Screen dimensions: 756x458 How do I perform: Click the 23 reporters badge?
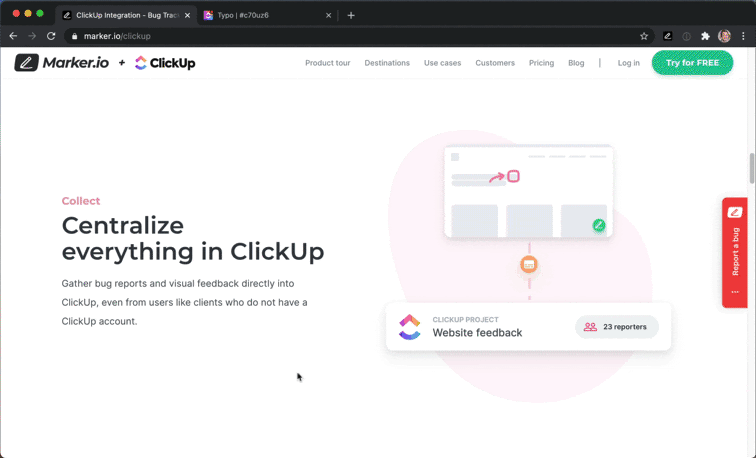point(616,327)
